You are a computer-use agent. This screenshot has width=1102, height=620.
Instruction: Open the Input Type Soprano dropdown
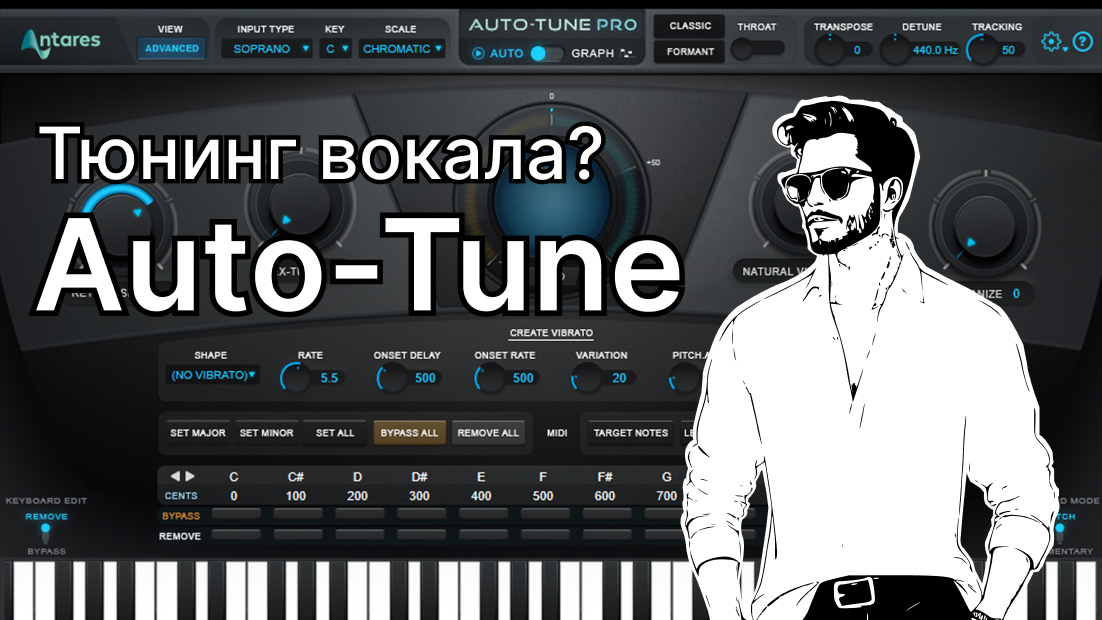[267, 49]
